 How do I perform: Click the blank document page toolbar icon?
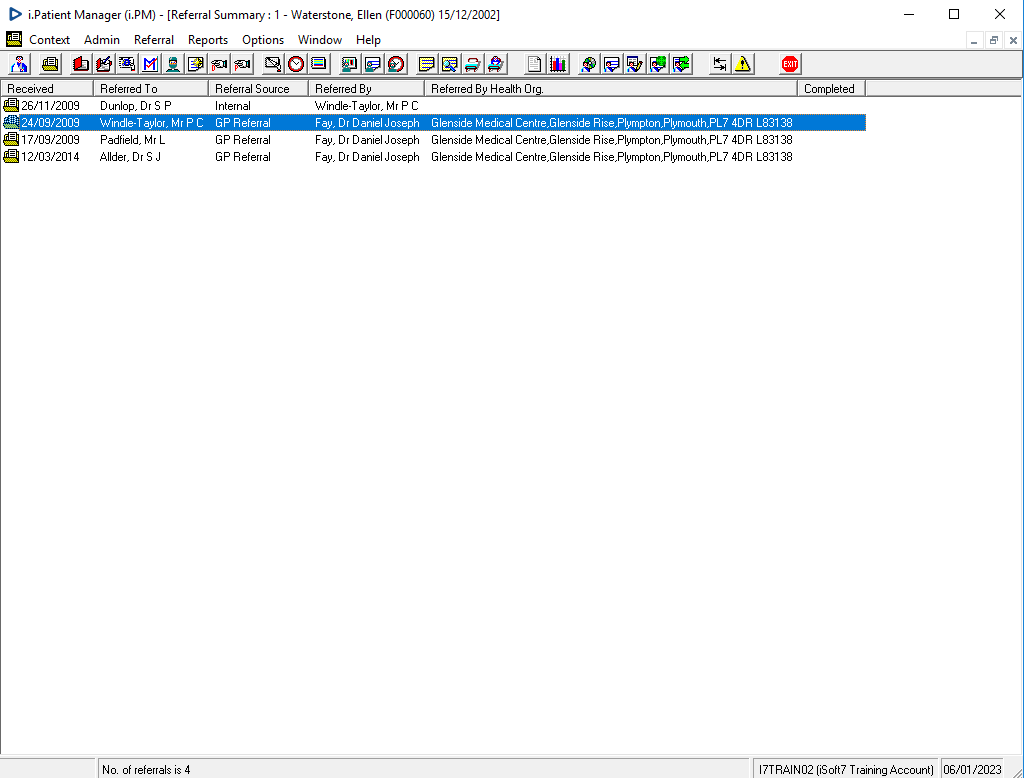pyautogui.click(x=535, y=64)
